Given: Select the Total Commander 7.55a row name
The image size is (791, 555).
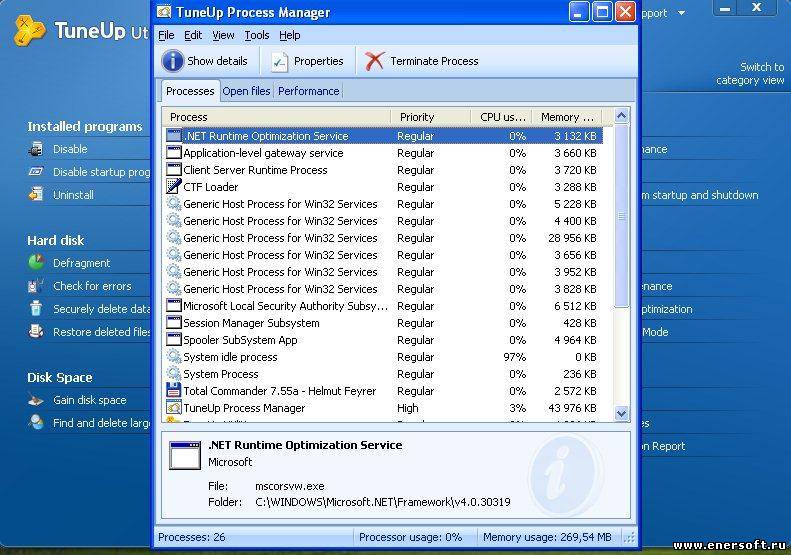Looking at the screenshot, I should (279, 391).
